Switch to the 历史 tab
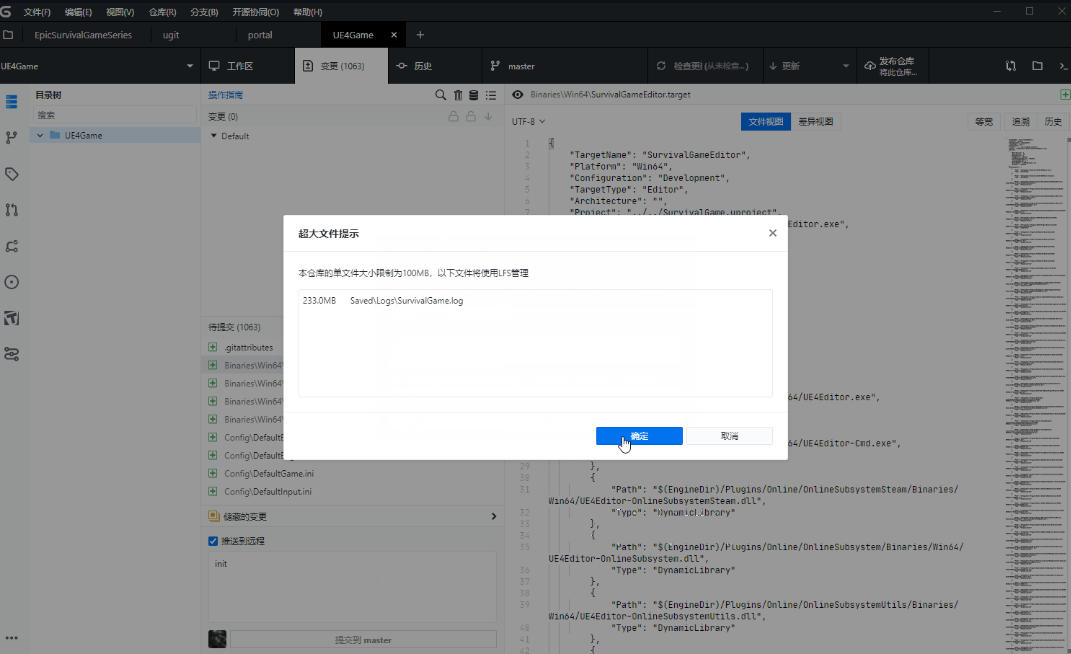 pyautogui.click(x=414, y=66)
